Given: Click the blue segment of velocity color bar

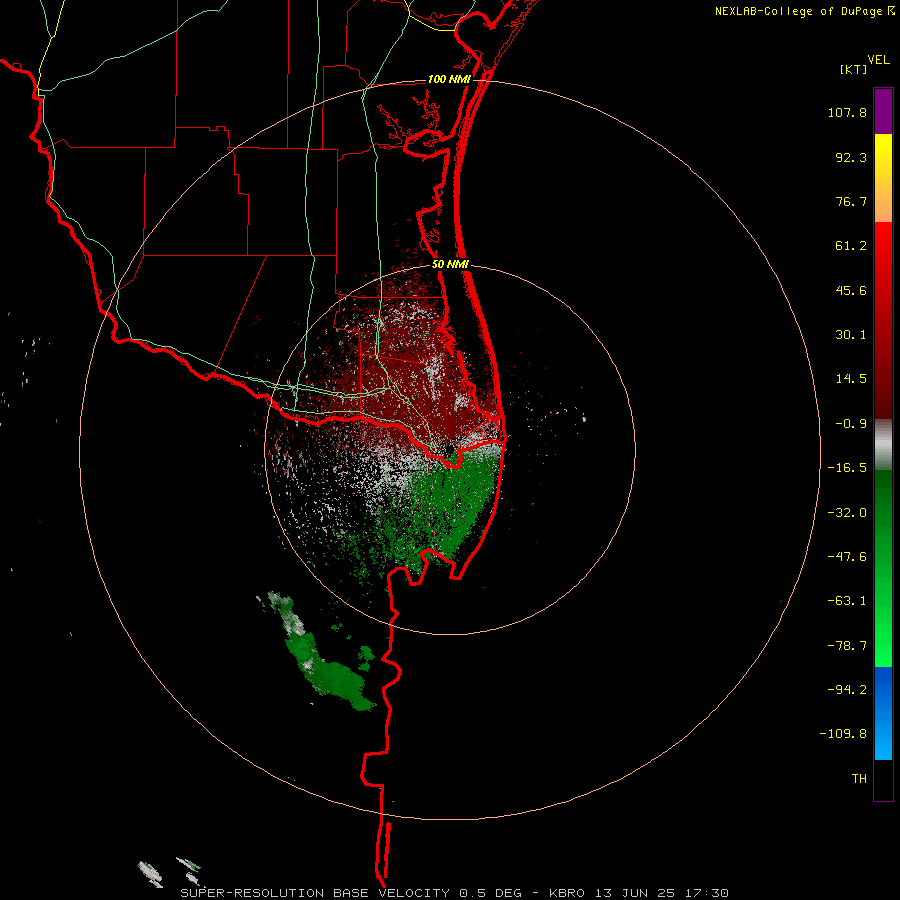Looking at the screenshot, I should [883, 713].
